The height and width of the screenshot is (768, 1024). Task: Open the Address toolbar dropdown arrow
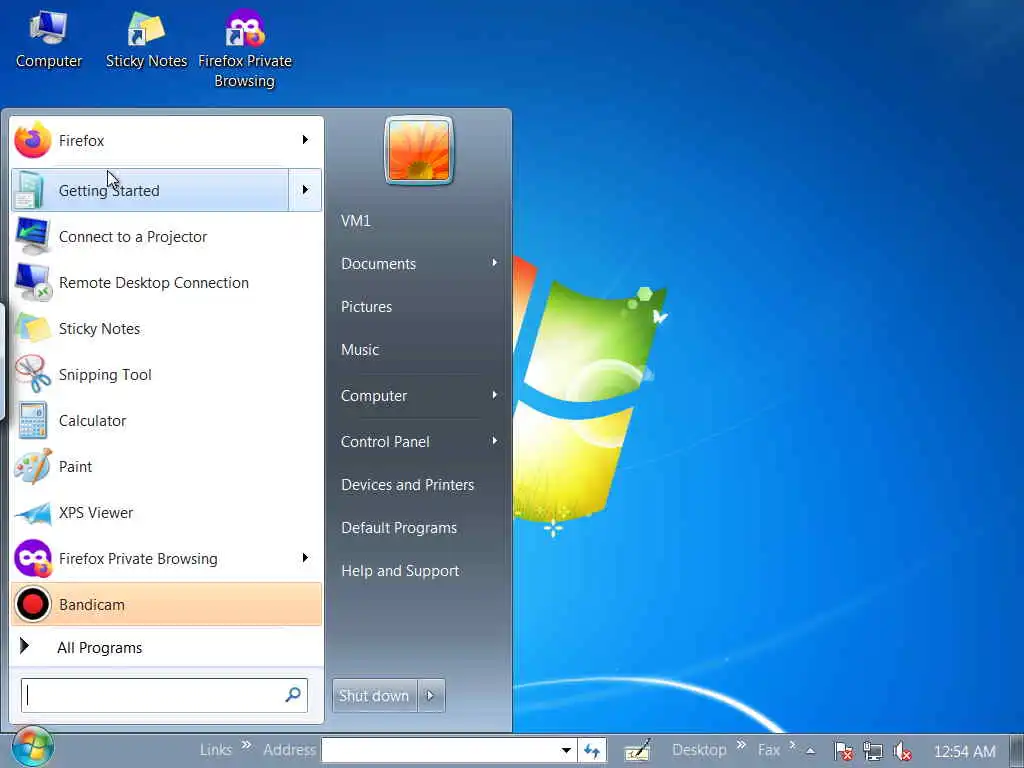(566, 750)
